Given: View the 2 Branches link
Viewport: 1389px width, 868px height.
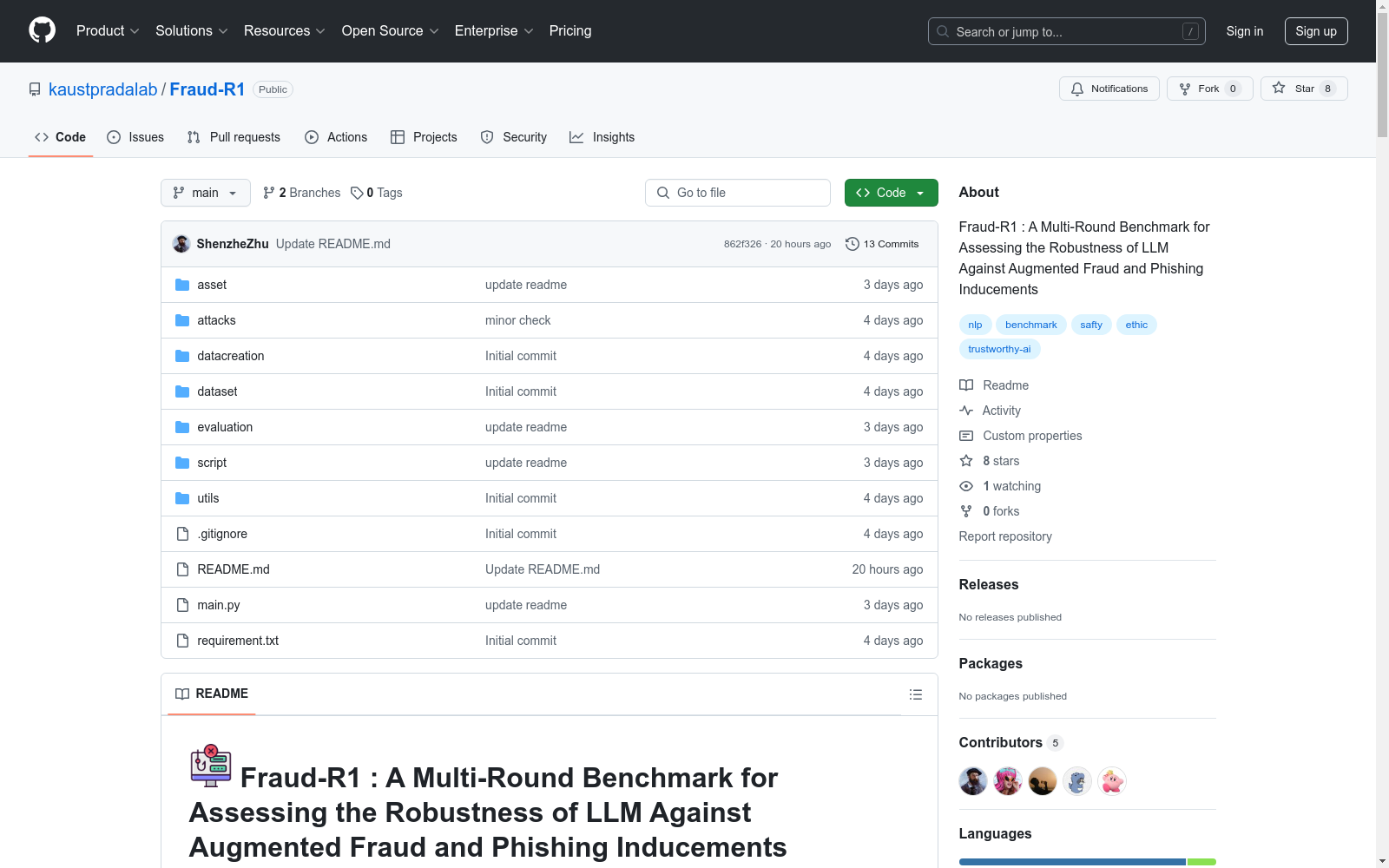Looking at the screenshot, I should pyautogui.click(x=302, y=193).
